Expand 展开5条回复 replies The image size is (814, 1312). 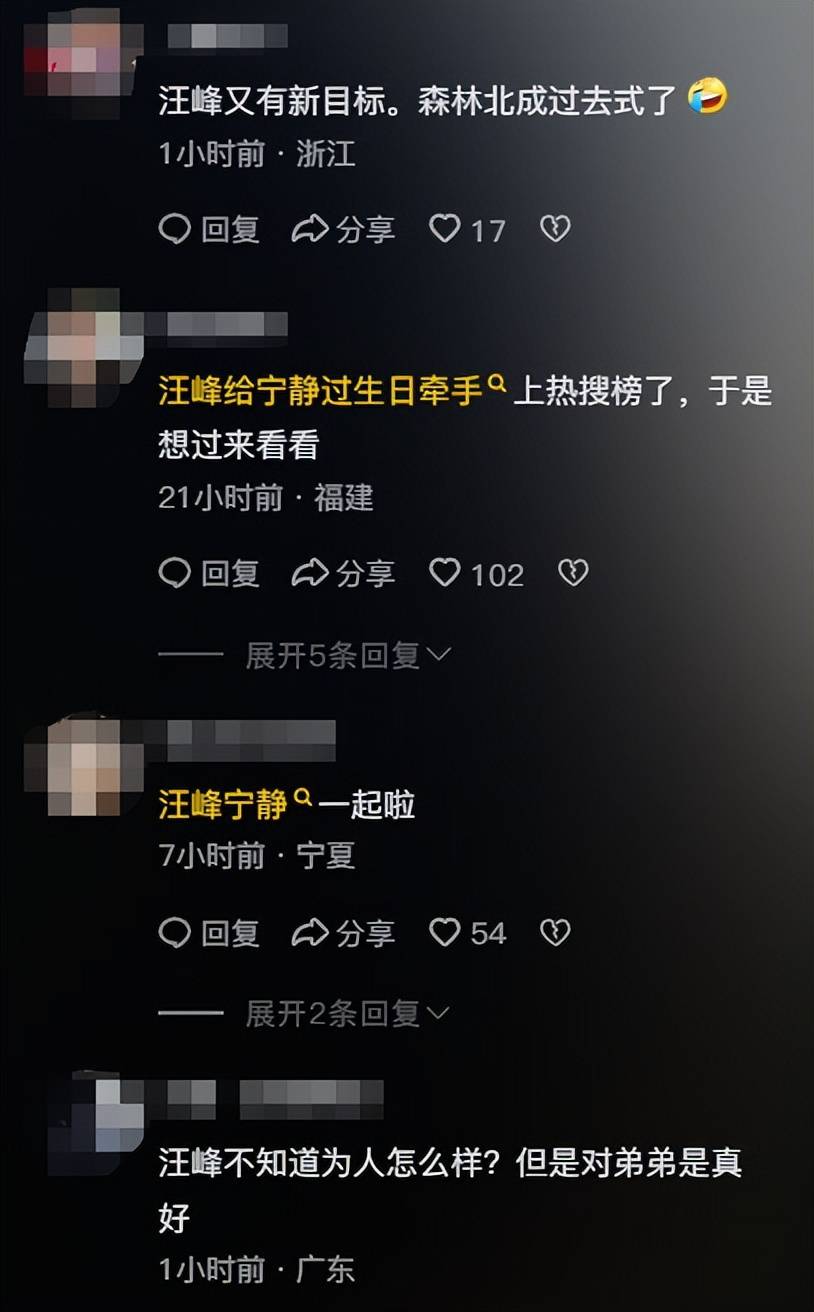tap(349, 655)
